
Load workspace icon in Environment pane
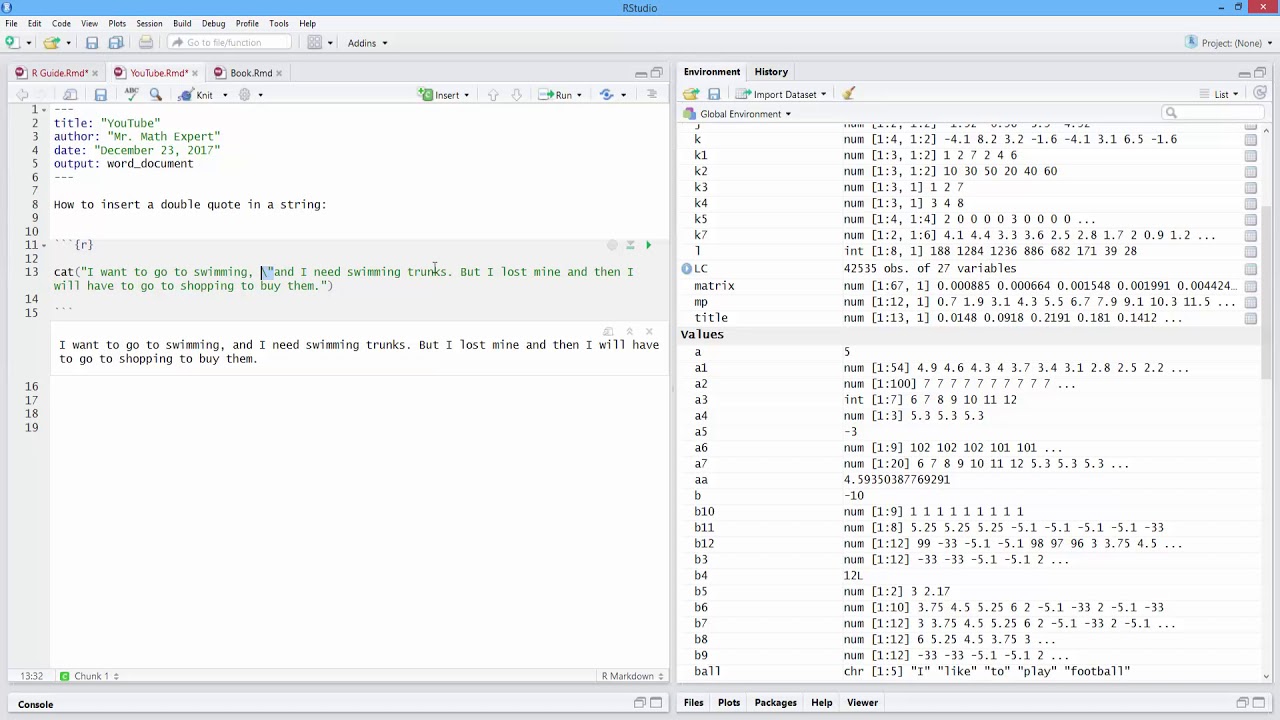[691, 94]
